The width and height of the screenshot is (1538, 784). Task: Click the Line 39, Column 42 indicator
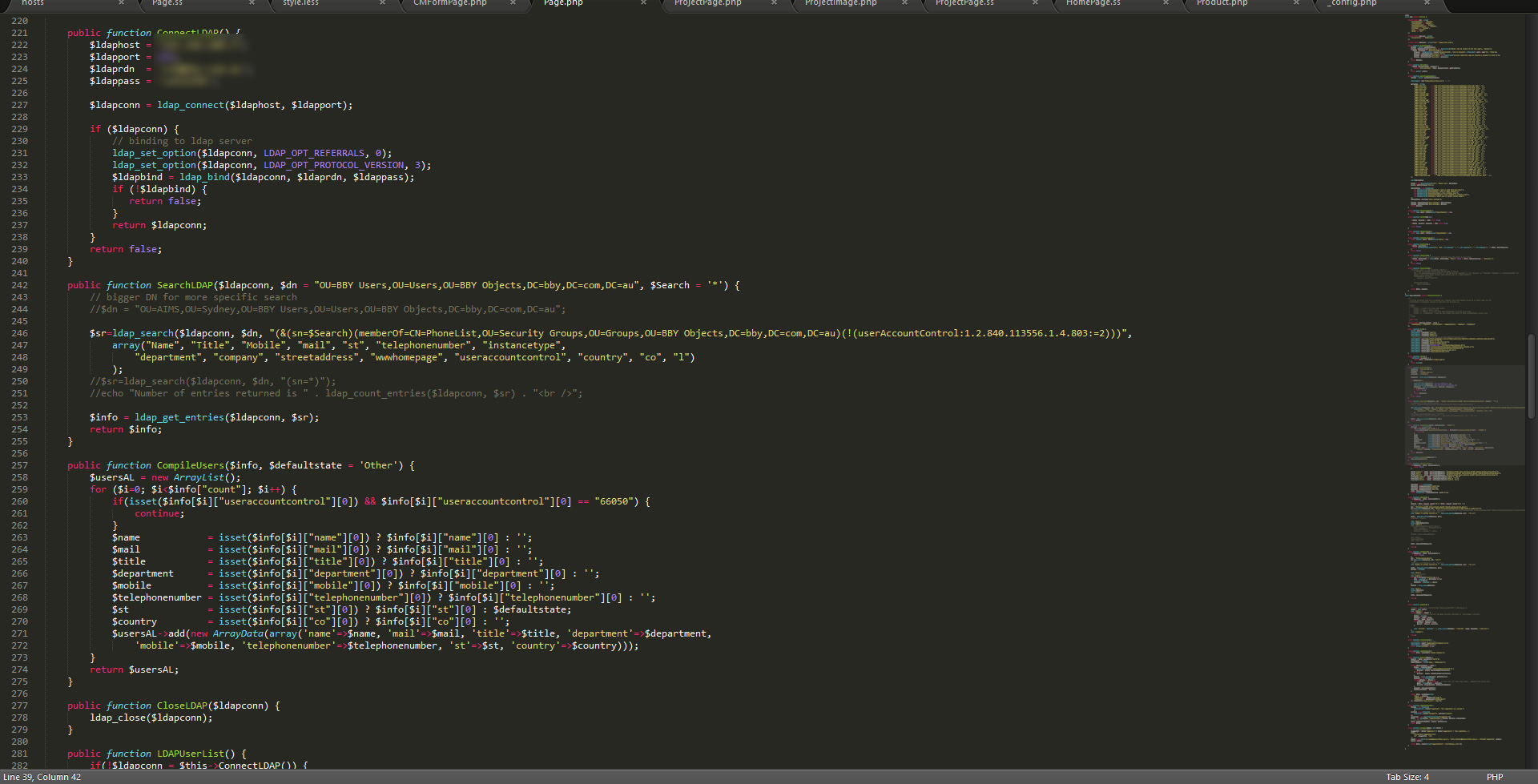(x=42, y=777)
